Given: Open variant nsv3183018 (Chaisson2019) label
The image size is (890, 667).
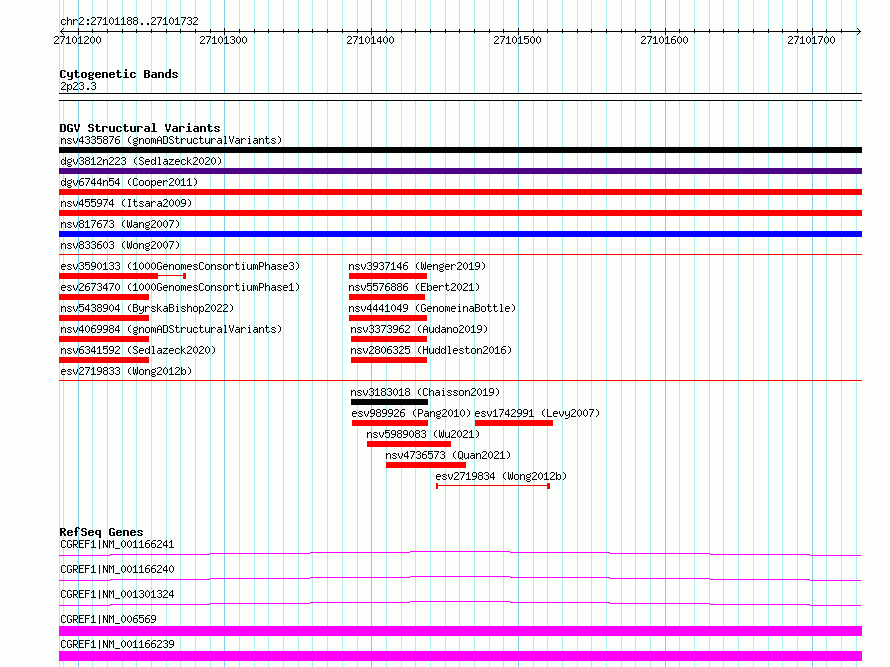Looking at the screenshot, I should (425, 392).
